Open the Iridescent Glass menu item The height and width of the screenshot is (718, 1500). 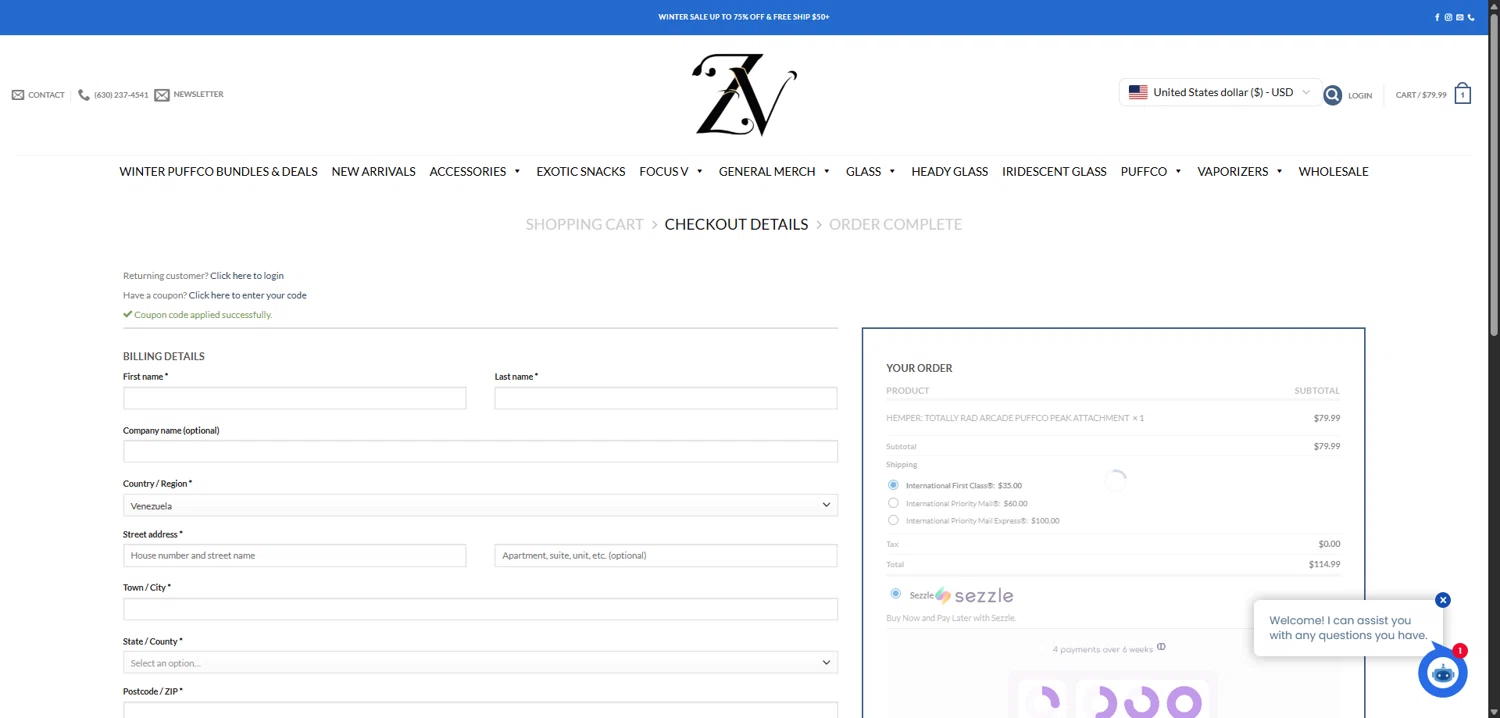click(x=1054, y=172)
